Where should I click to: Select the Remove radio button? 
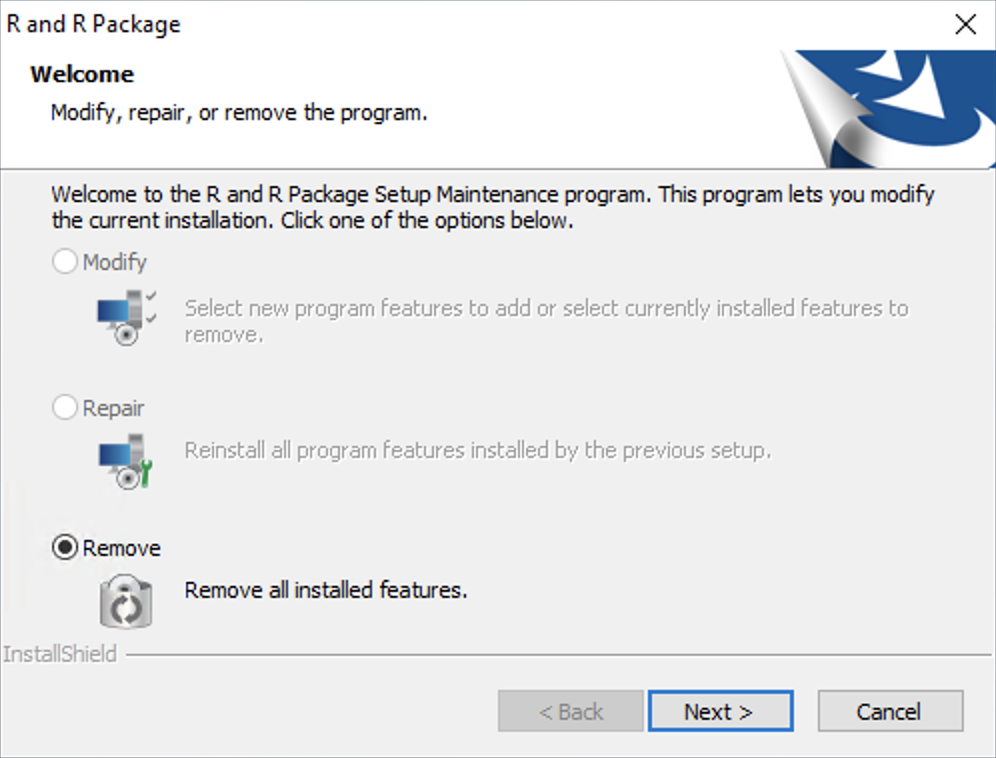[x=65, y=548]
